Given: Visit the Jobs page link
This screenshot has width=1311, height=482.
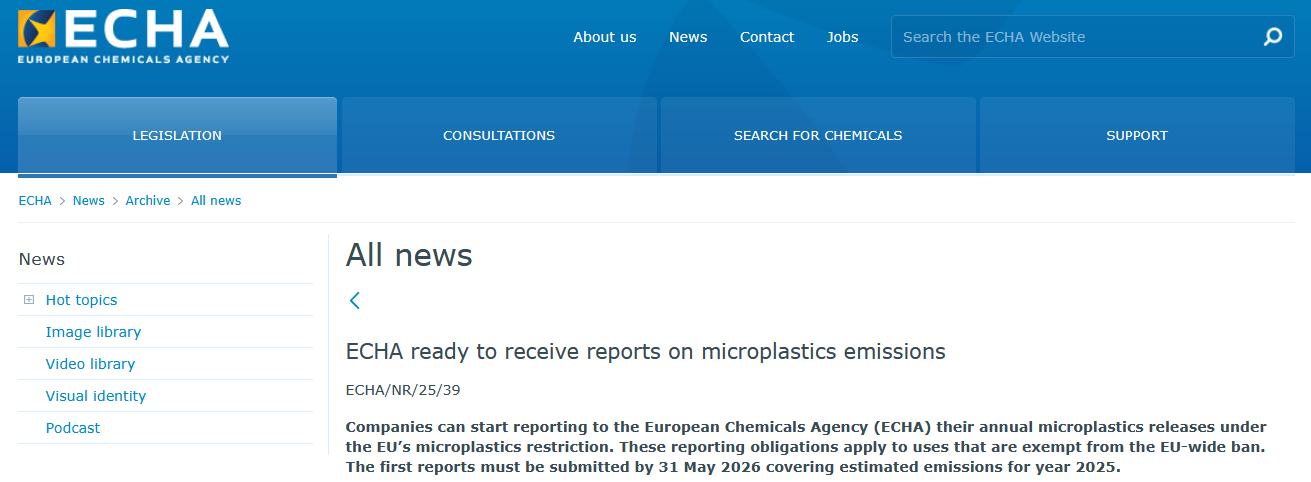Looking at the screenshot, I should [x=842, y=37].
